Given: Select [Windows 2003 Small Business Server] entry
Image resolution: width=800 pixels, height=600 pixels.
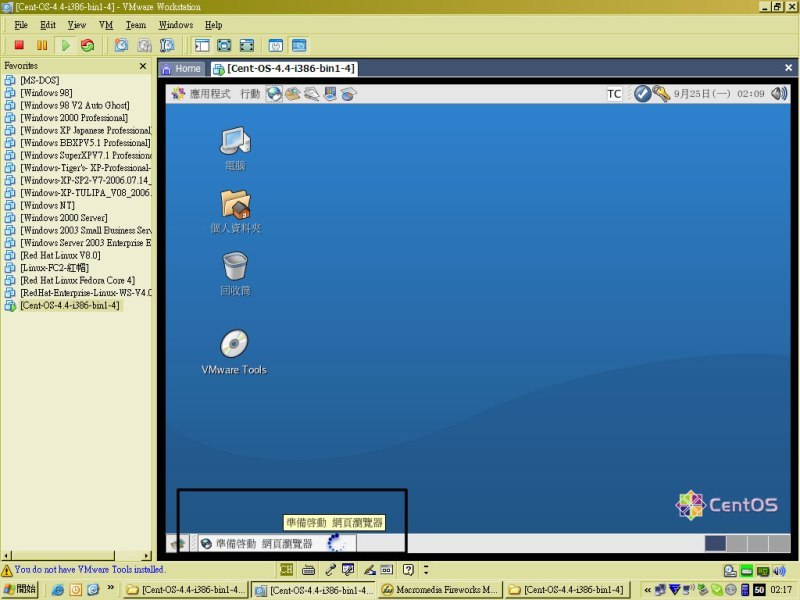Looking at the screenshot, I should pyautogui.click(x=78, y=230).
